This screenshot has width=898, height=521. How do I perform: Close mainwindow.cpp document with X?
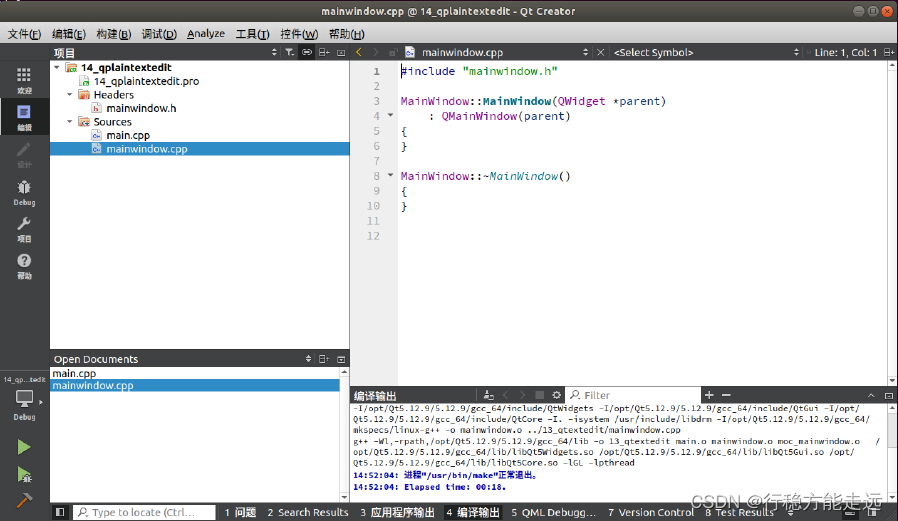pos(600,52)
